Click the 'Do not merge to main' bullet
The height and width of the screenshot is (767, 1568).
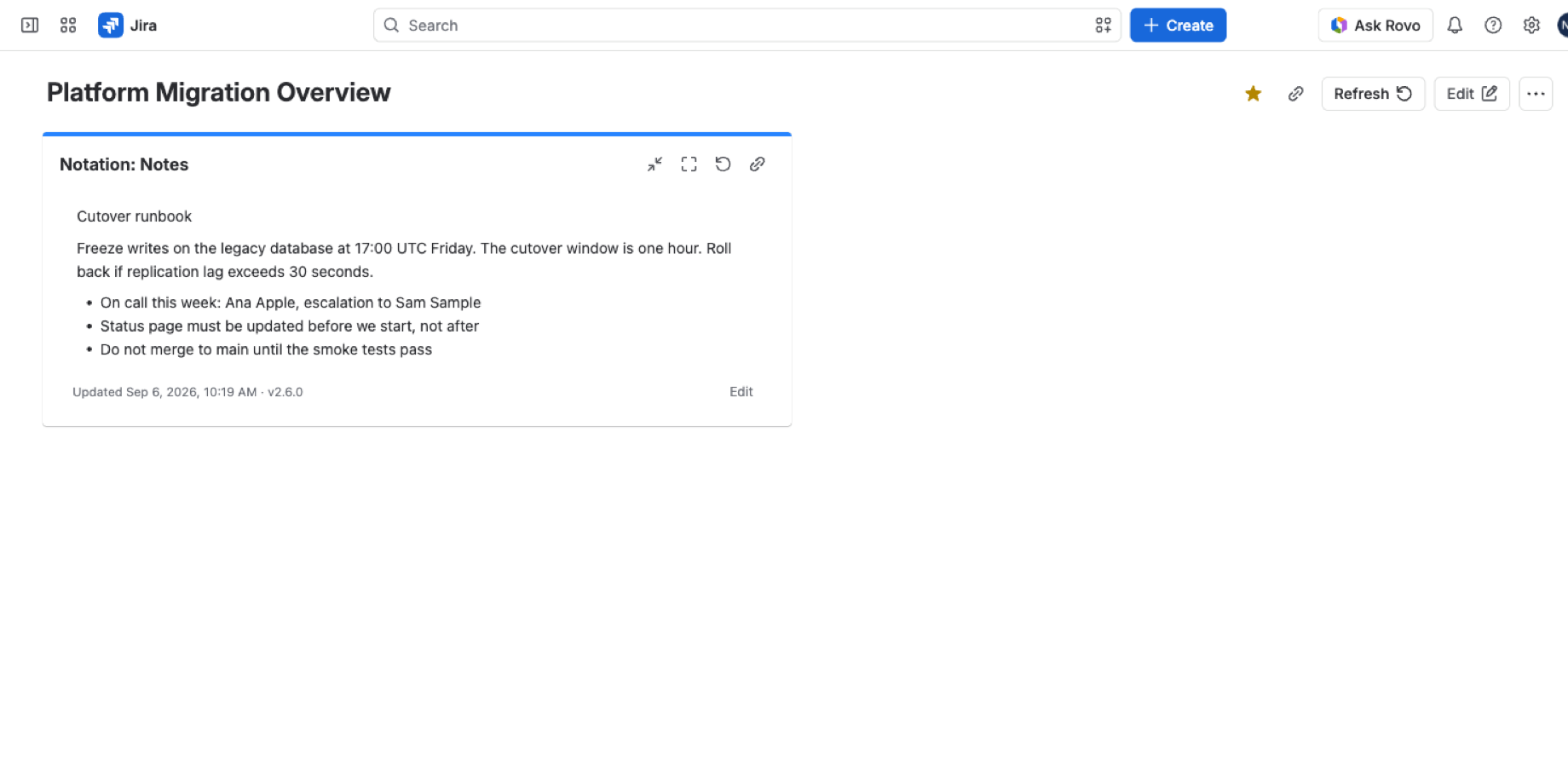(266, 349)
